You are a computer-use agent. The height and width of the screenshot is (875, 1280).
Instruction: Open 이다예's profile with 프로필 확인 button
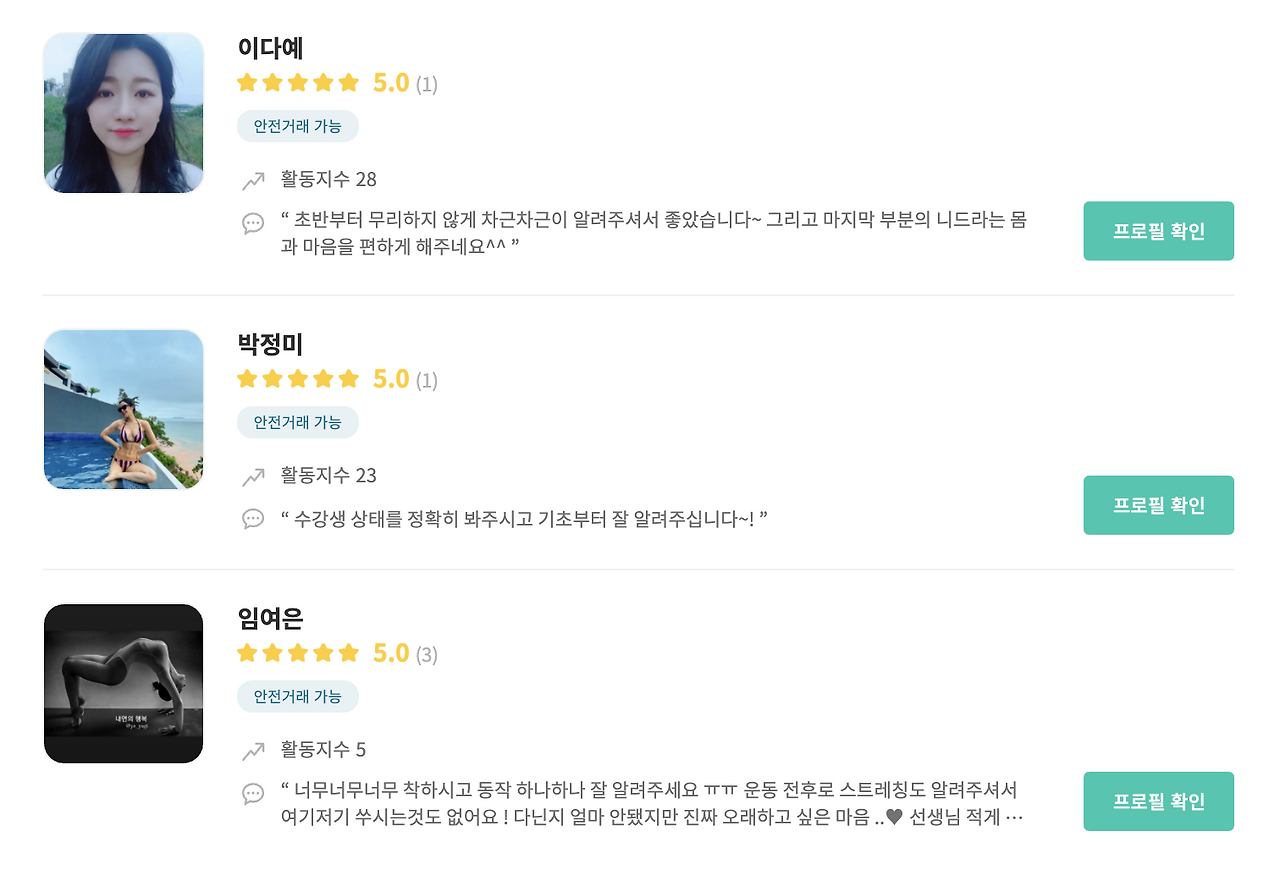[x=1158, y=231]
